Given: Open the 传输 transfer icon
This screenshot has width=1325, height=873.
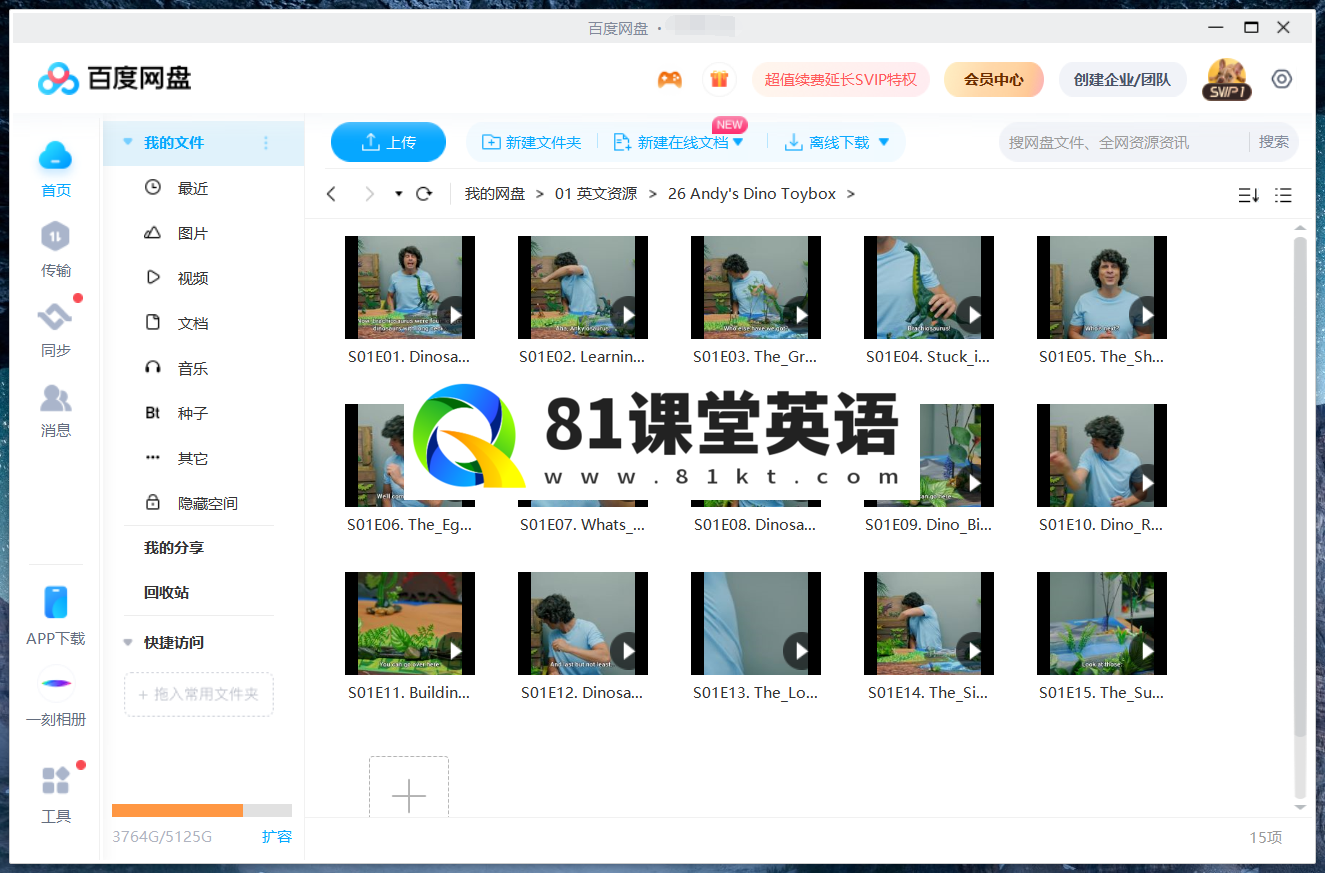Looking at the screenshot, I should click(55, 237).
